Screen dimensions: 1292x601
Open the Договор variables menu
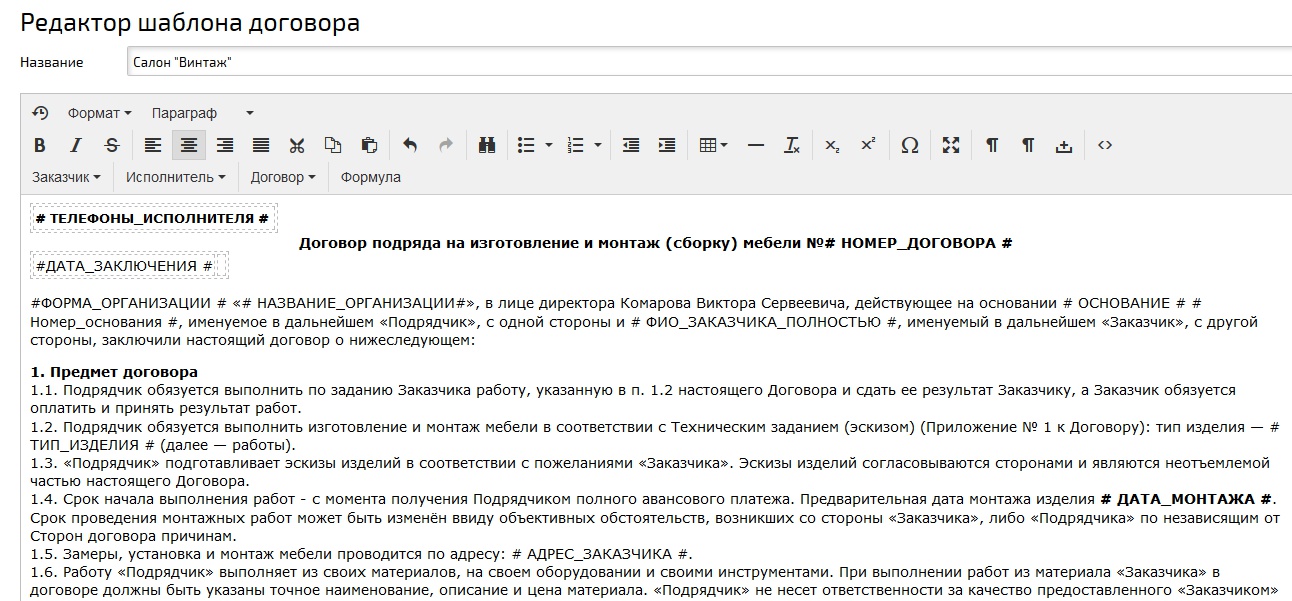coord(283,177)
